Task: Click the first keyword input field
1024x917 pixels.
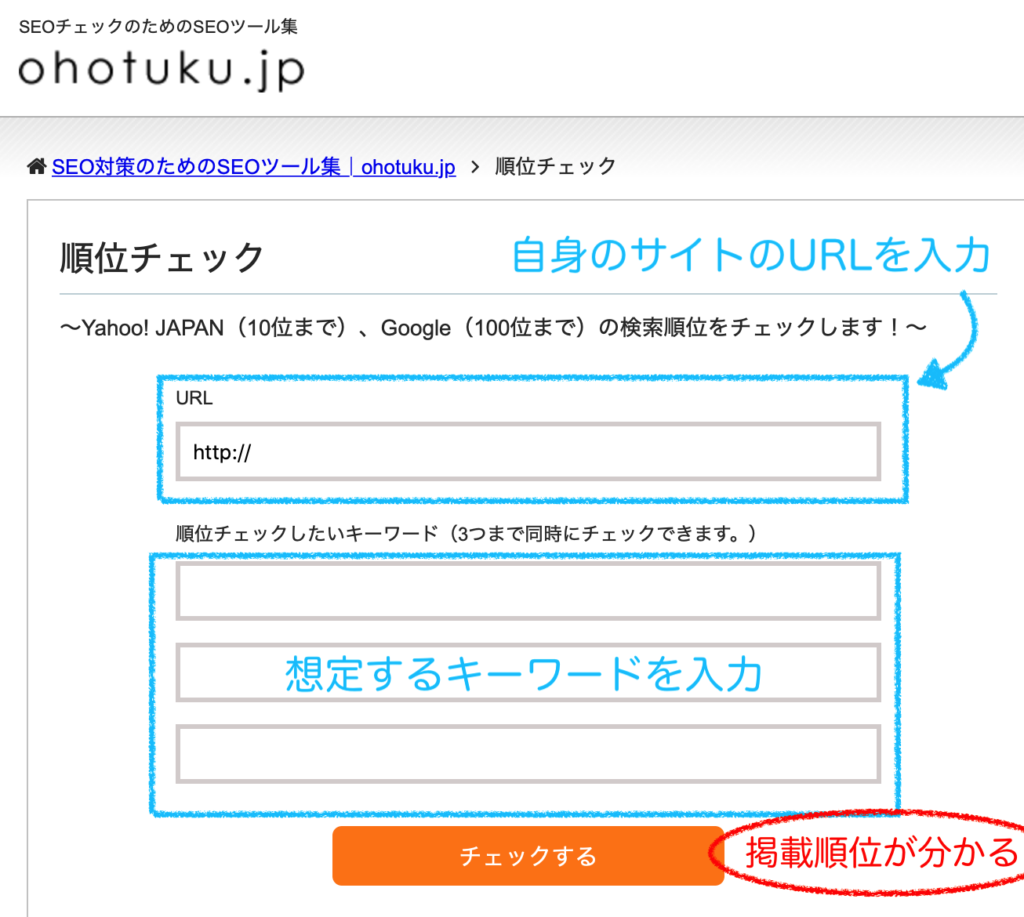Action: 528,591
